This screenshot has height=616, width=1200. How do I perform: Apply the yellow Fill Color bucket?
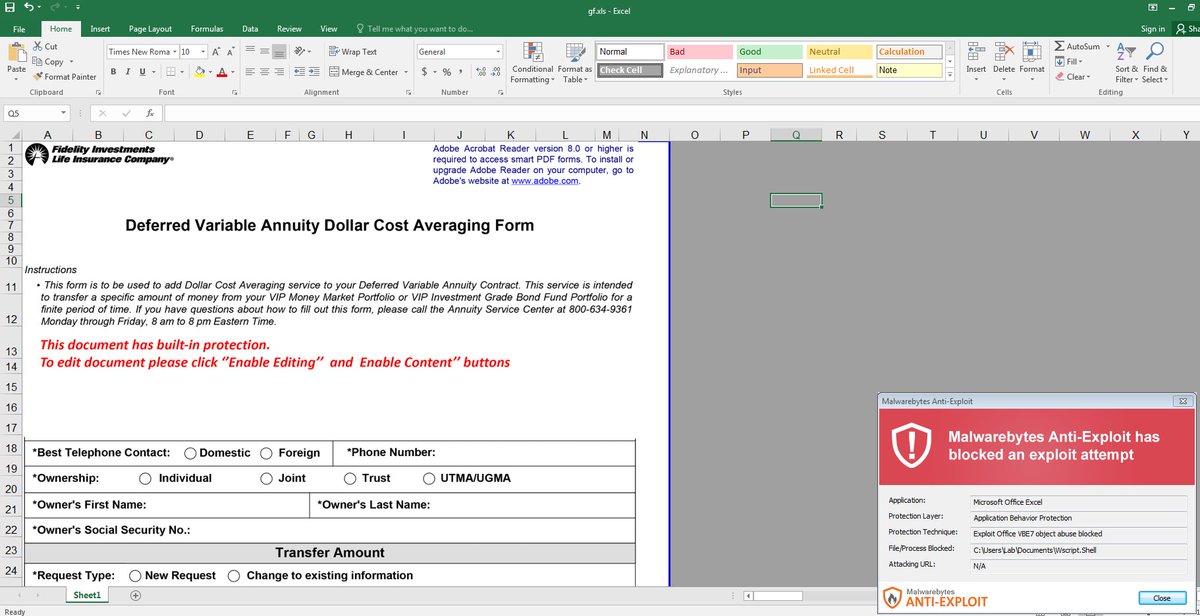click(199, 72)
